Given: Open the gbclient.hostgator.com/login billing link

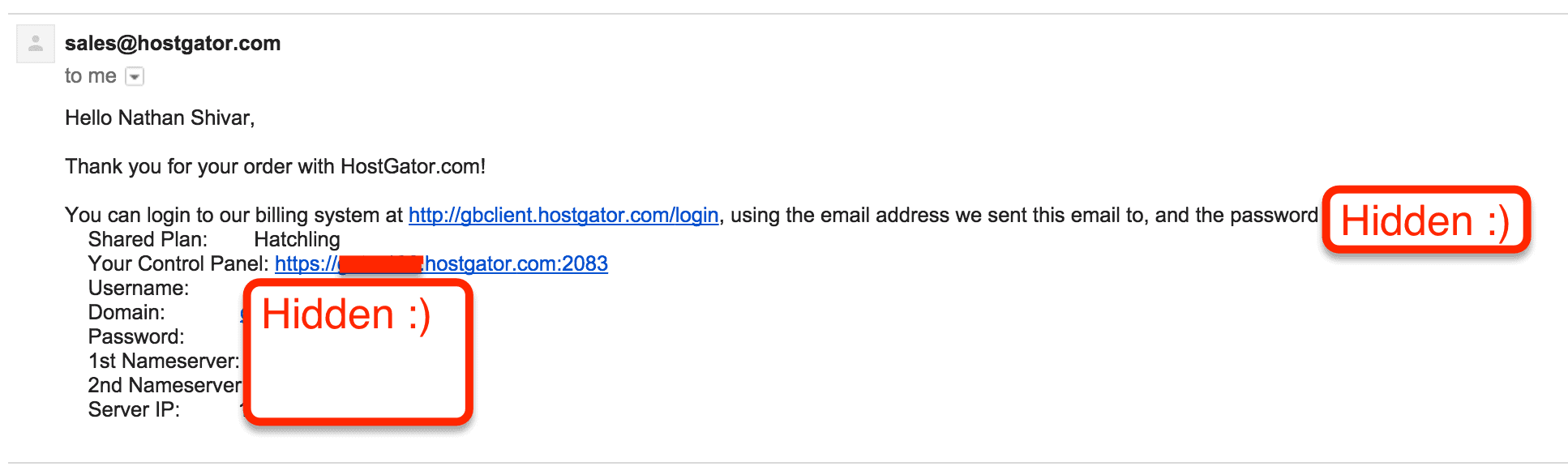Looking at the screenshot, I should pyautogui.click(x=563, y=216).
